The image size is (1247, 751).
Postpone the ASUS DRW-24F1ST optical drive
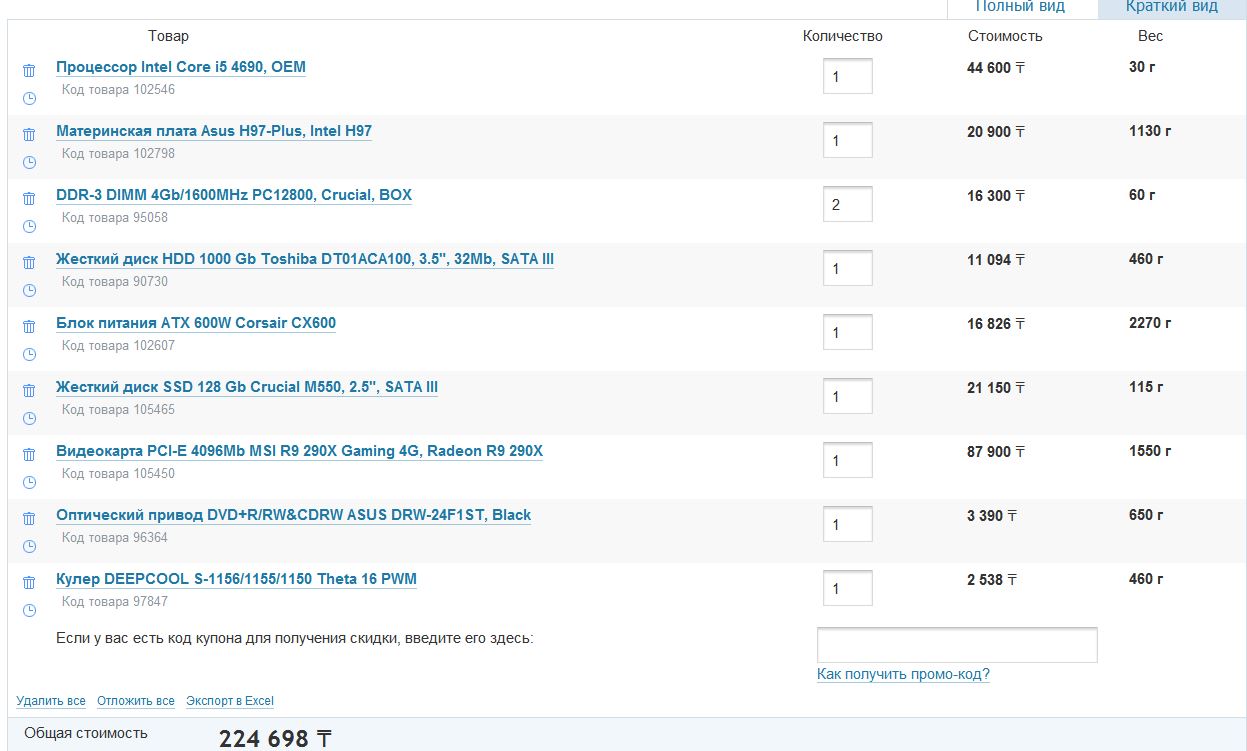point(29,546)
